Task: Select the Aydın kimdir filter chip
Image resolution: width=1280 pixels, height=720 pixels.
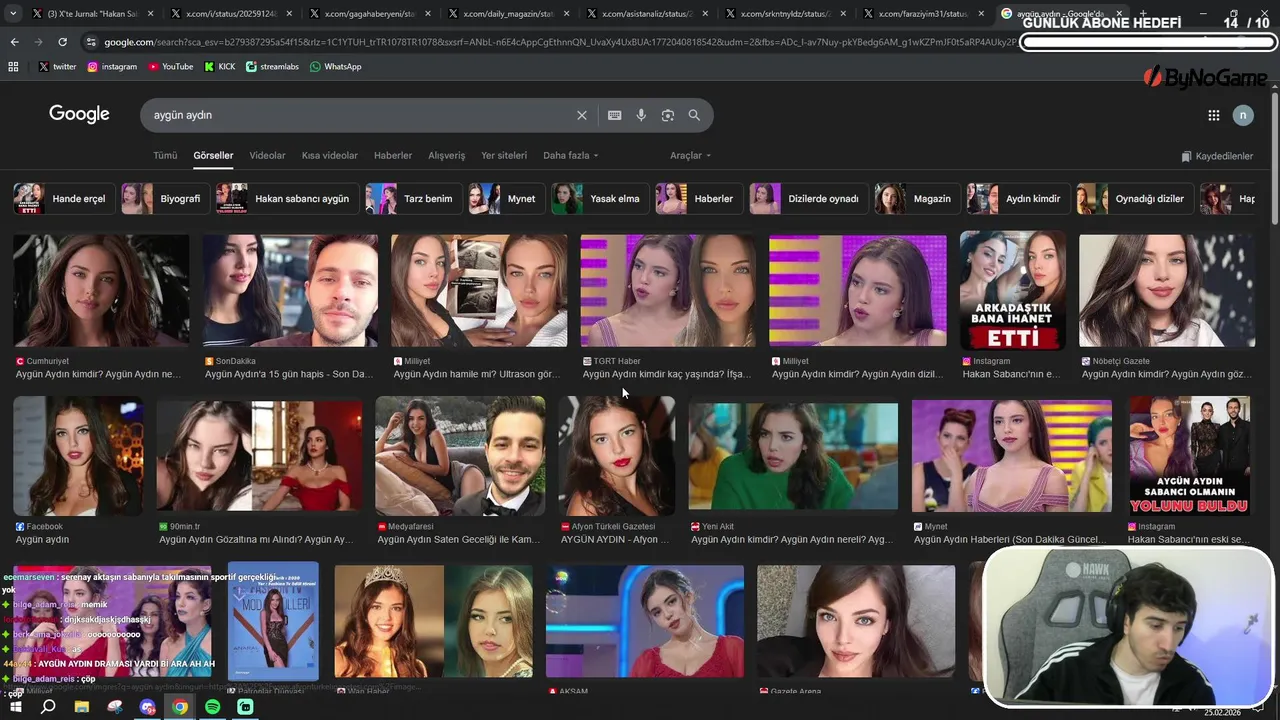Action: [x=1019, y=198]
